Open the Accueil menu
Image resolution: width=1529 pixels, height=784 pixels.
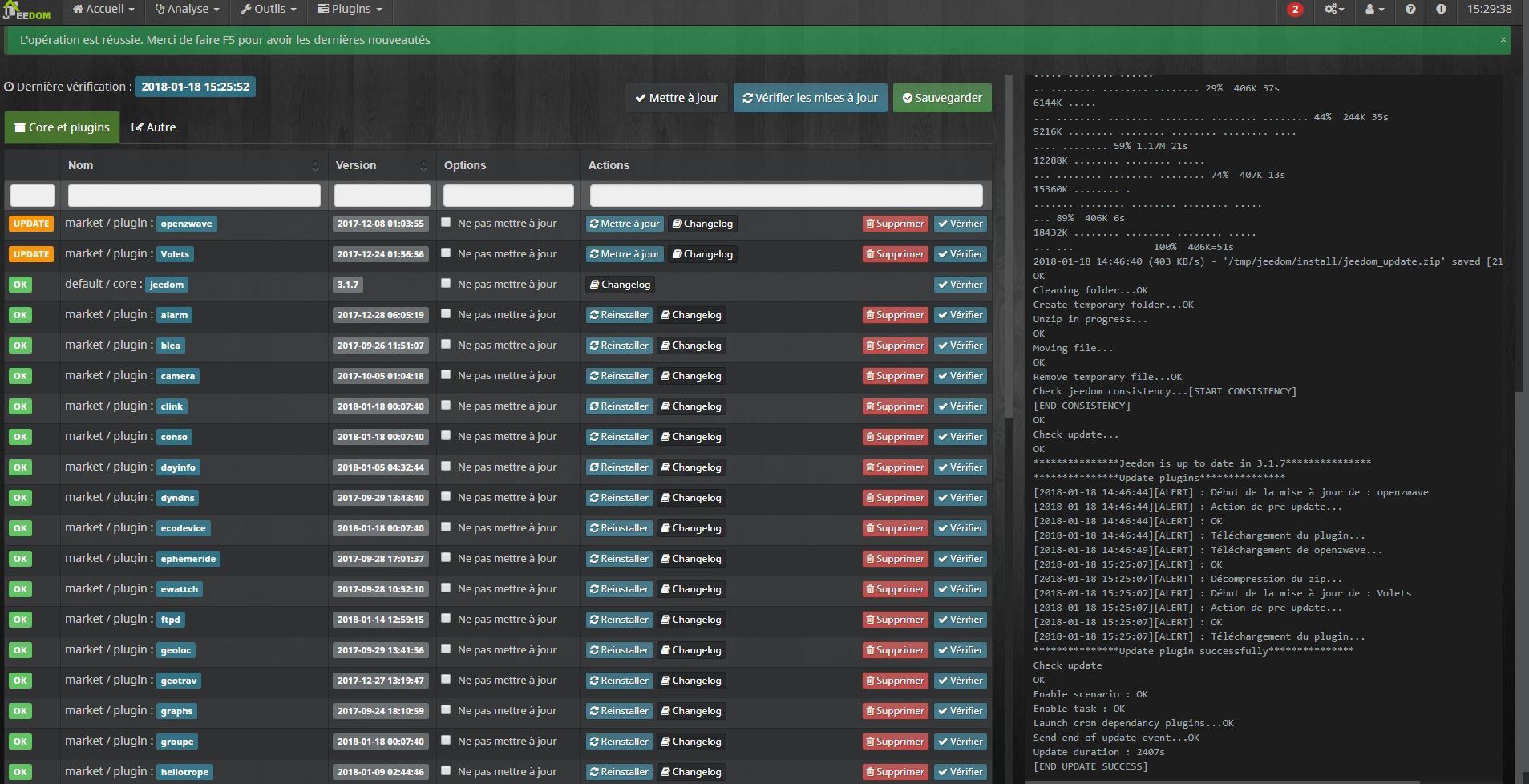click(x=103, y=9)
